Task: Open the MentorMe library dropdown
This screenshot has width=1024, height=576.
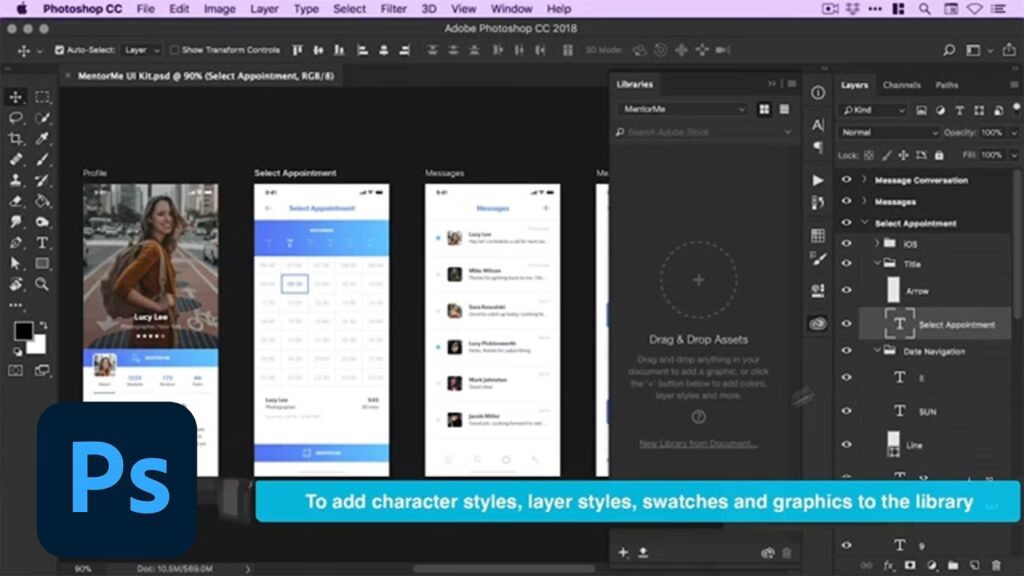Action: coord(683,109)
